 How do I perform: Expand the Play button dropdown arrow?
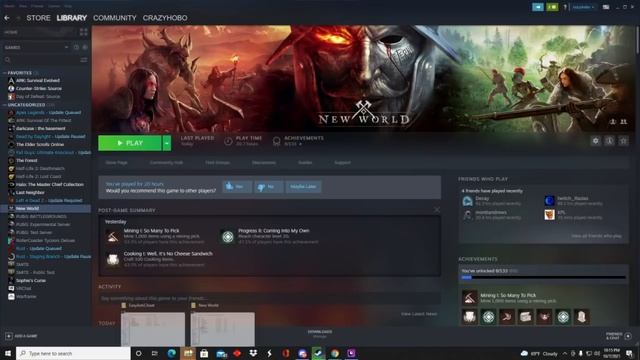click(x=167, y=143)
